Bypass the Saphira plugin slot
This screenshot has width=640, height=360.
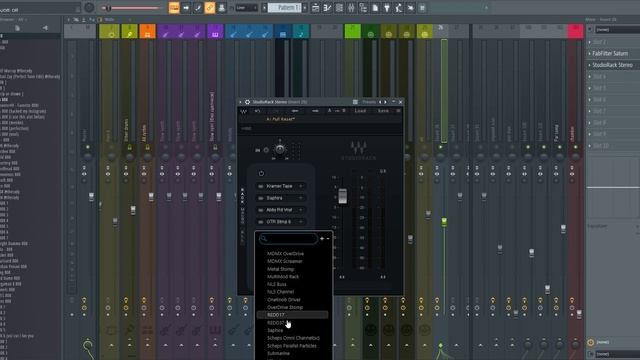coord(261,198)
